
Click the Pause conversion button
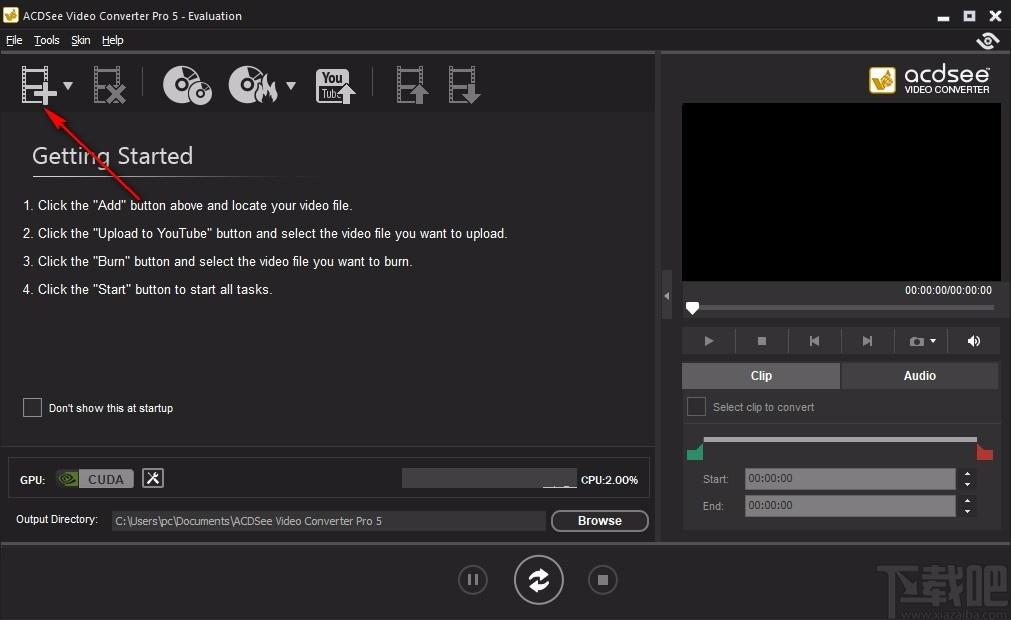coord(473,580)
